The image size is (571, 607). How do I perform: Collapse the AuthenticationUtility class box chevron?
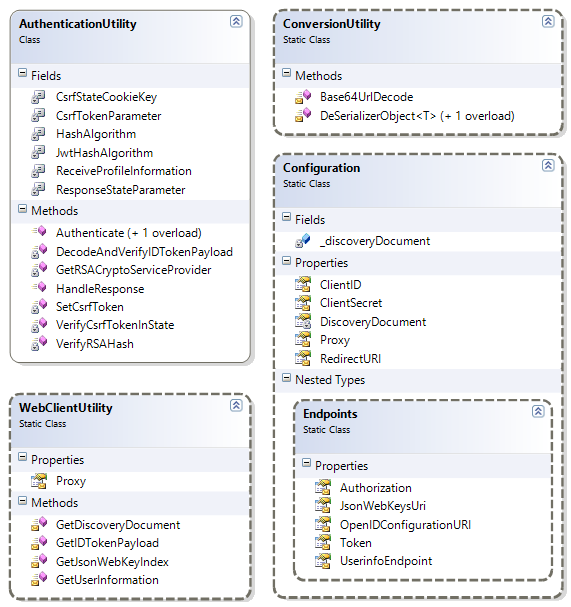coord(236,21)
